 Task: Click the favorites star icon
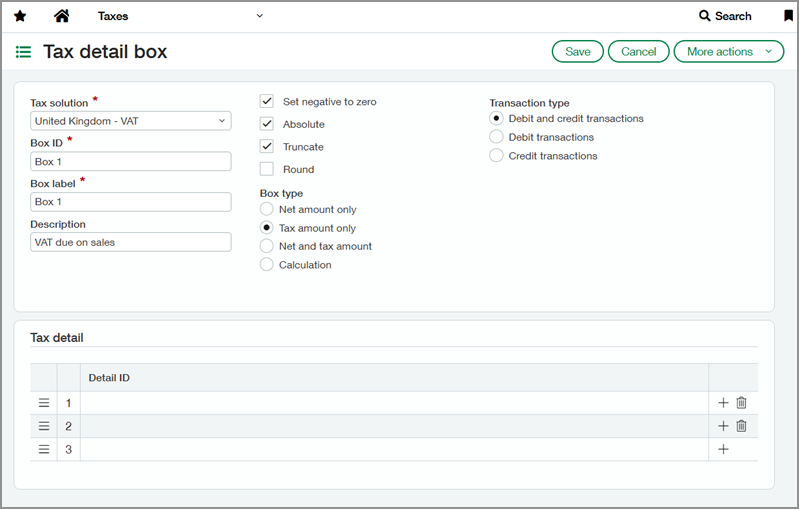20,16
